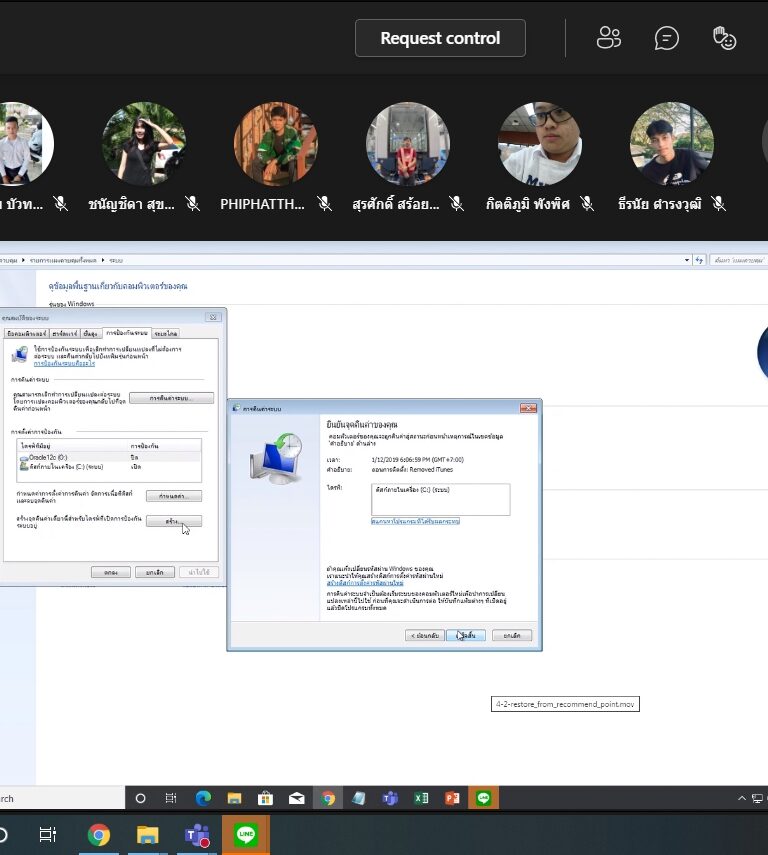The height and width of the screenshot is (855, 768).
Task: Open Microsoft Teams on the shared taskbar
Action: click(389, 798)
